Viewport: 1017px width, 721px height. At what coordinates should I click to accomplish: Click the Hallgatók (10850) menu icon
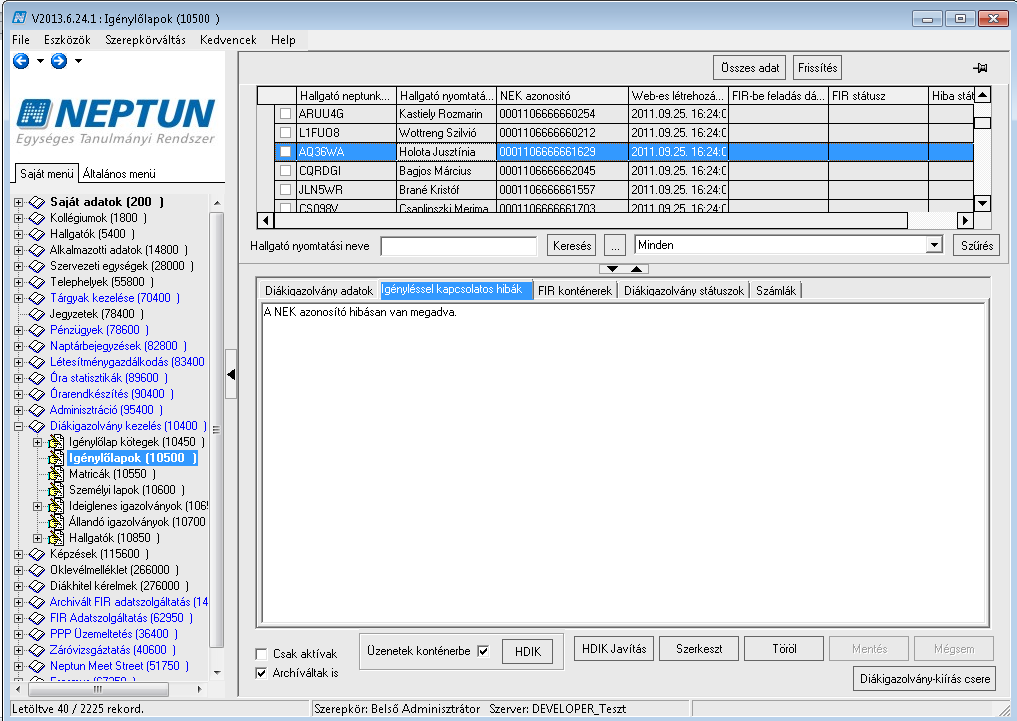tap(56, 538)
